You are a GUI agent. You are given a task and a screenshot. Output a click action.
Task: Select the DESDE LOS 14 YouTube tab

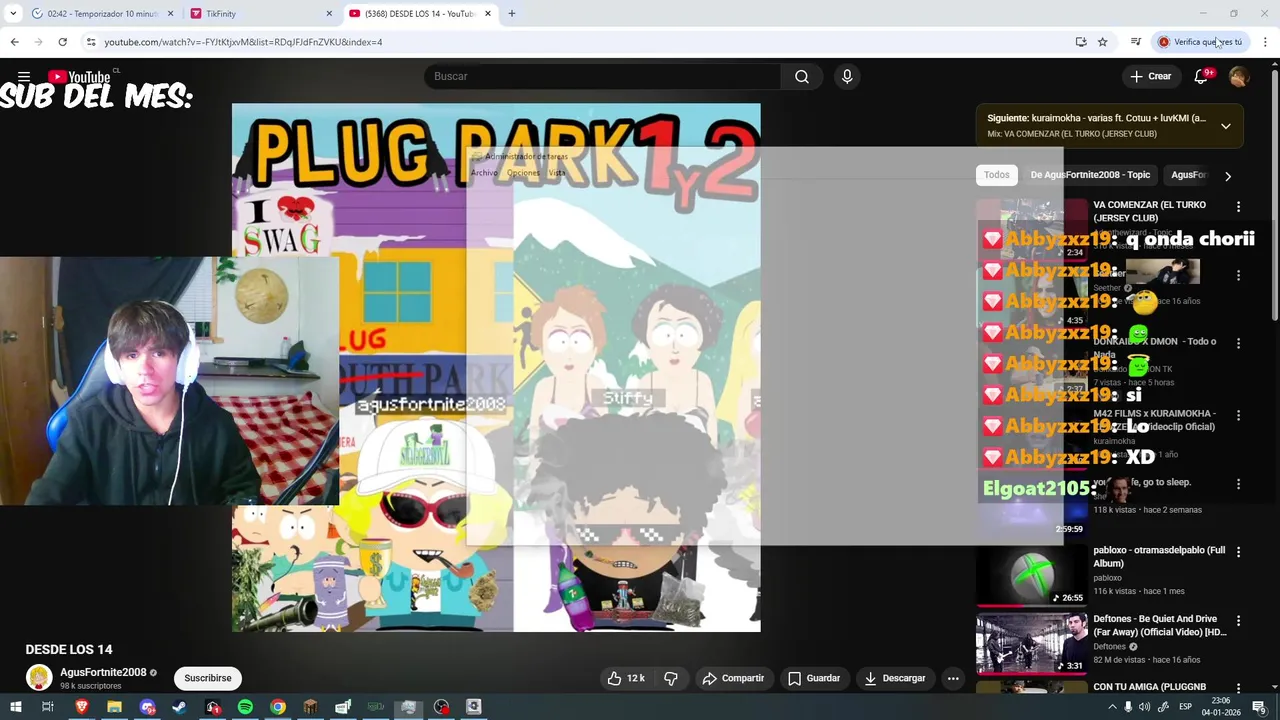[420, 13]
